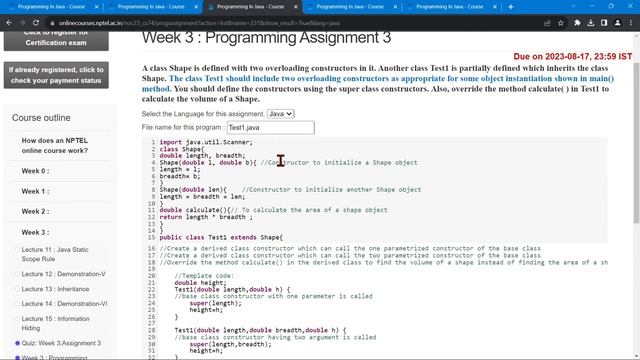
Task: Expand Week 2 in course outline
Action: 36,211
